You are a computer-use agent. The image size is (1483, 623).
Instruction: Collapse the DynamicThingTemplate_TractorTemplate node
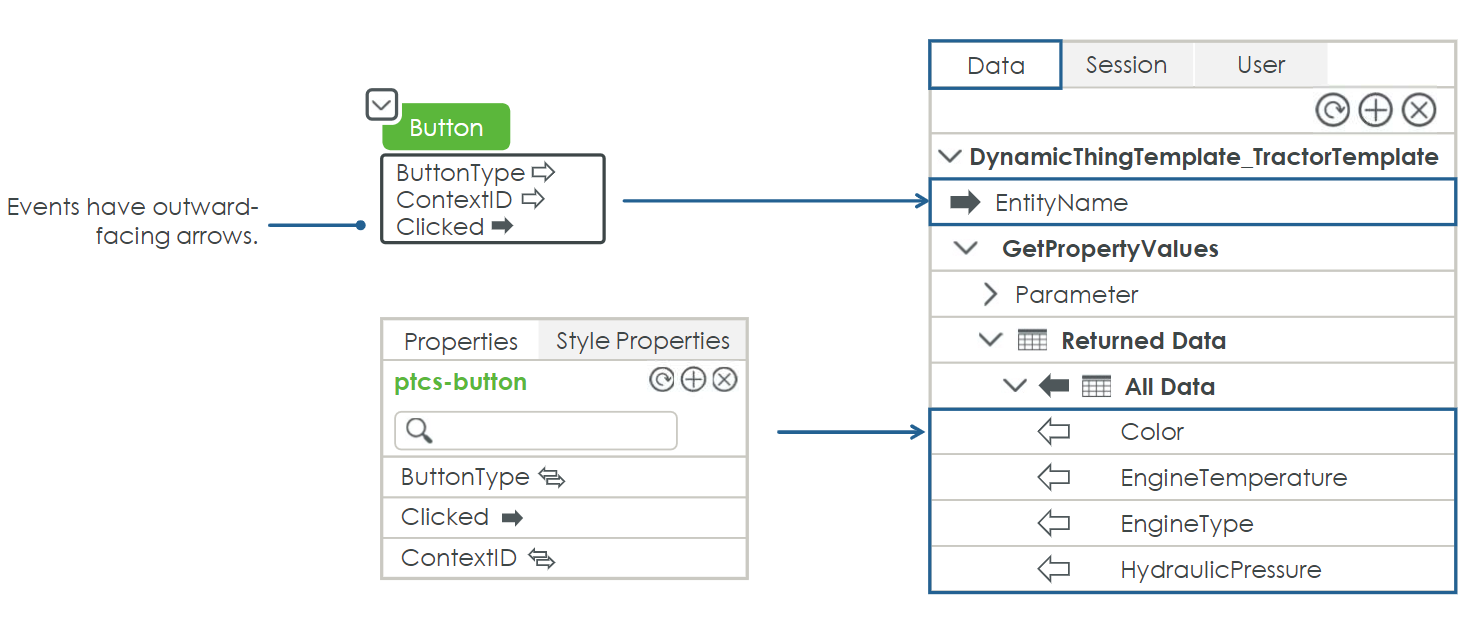(x=949, y=157)
